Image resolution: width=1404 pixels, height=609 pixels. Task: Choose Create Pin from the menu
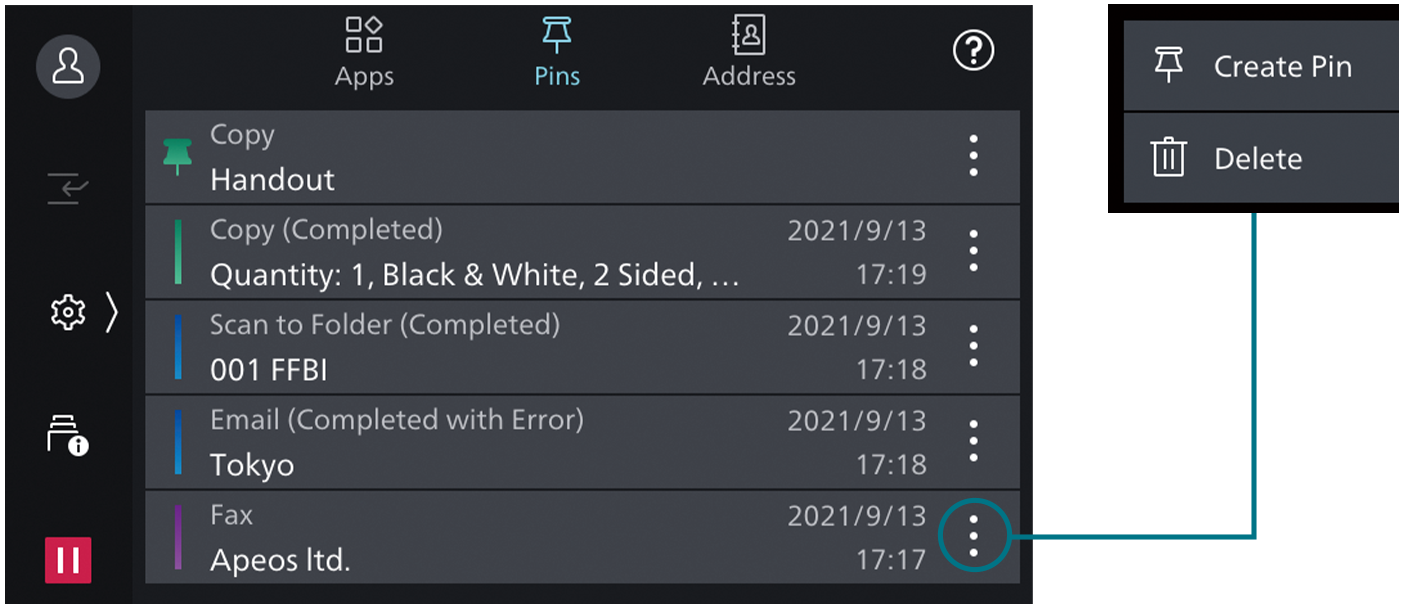click(1262, 67)
